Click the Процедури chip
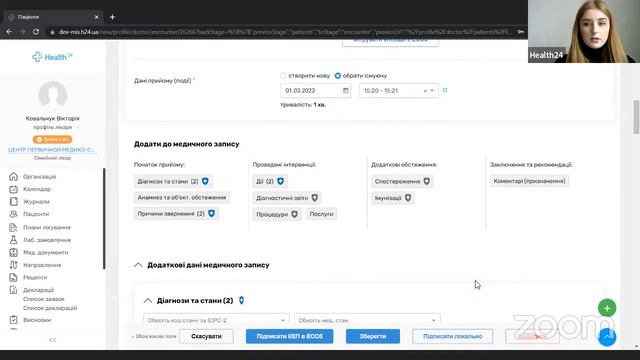640x360 pixels. point(277,214)
